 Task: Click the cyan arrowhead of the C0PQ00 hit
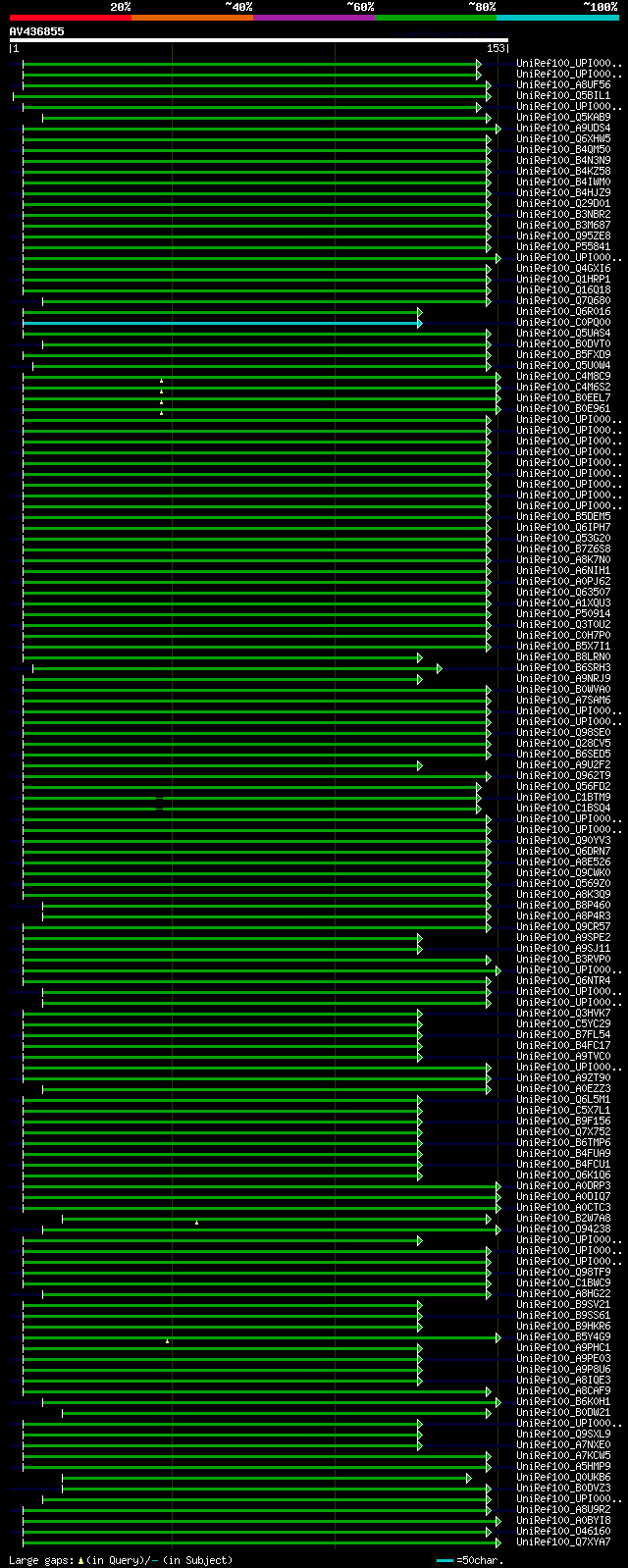pyautogui.click(x=420, y=323)
